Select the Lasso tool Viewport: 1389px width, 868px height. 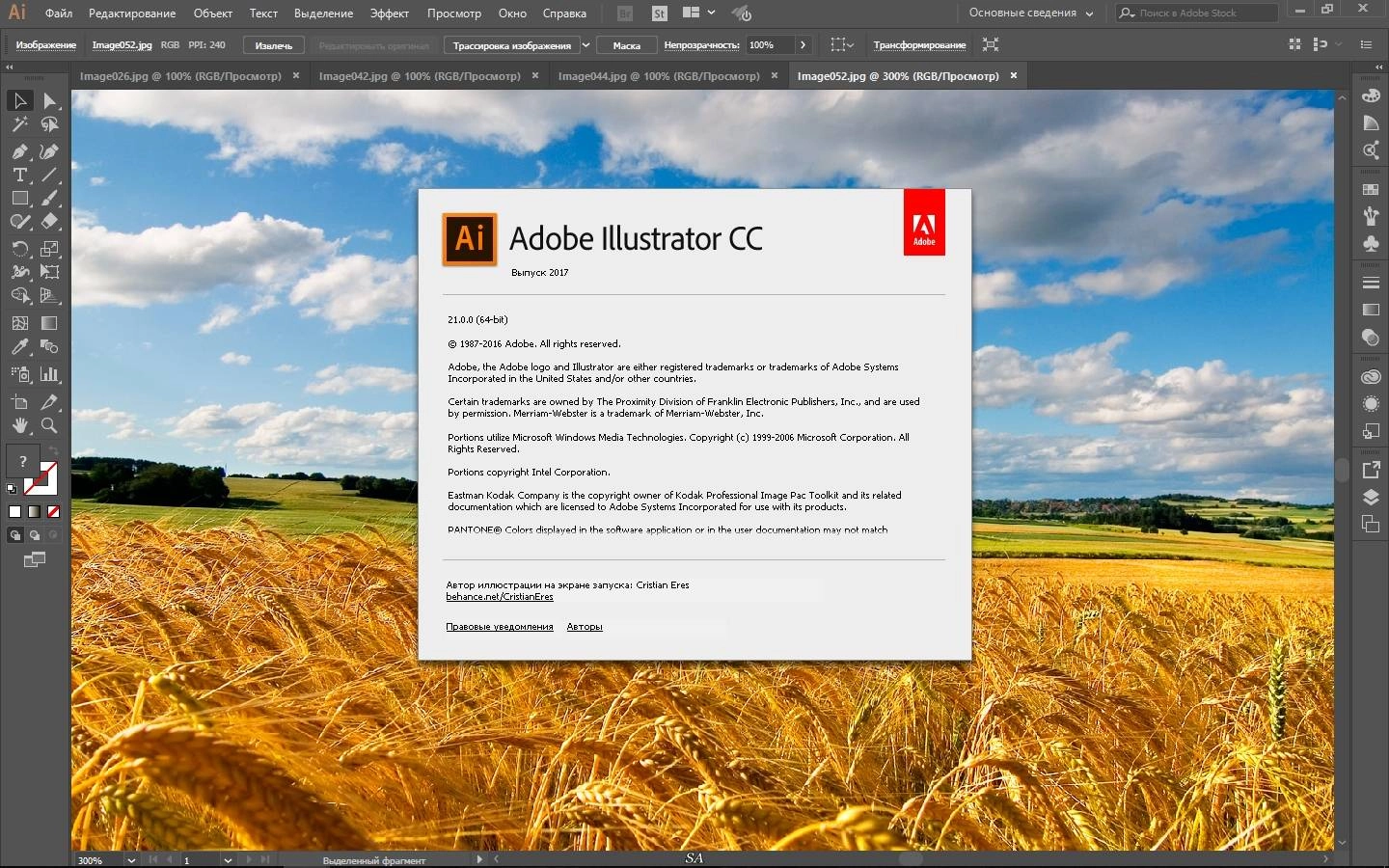(49, 124)
